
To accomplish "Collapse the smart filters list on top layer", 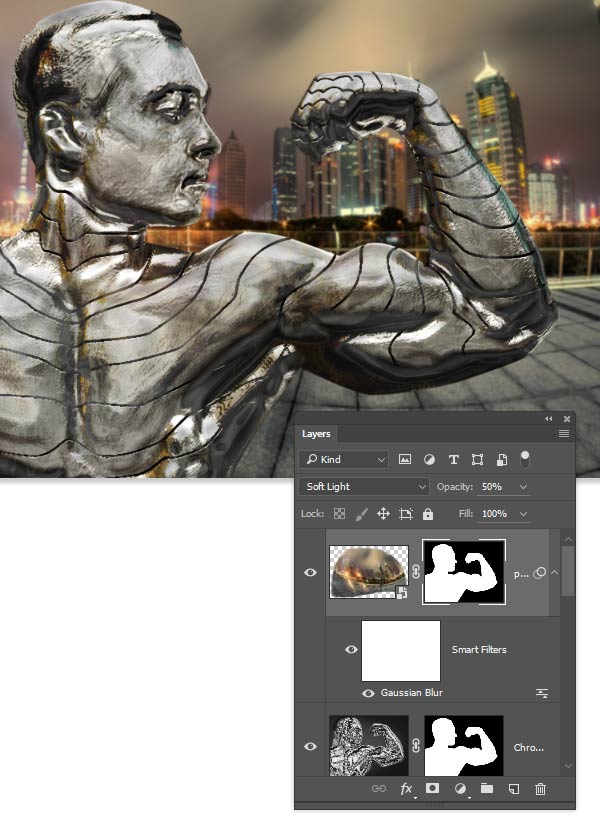I will (555, 572).
